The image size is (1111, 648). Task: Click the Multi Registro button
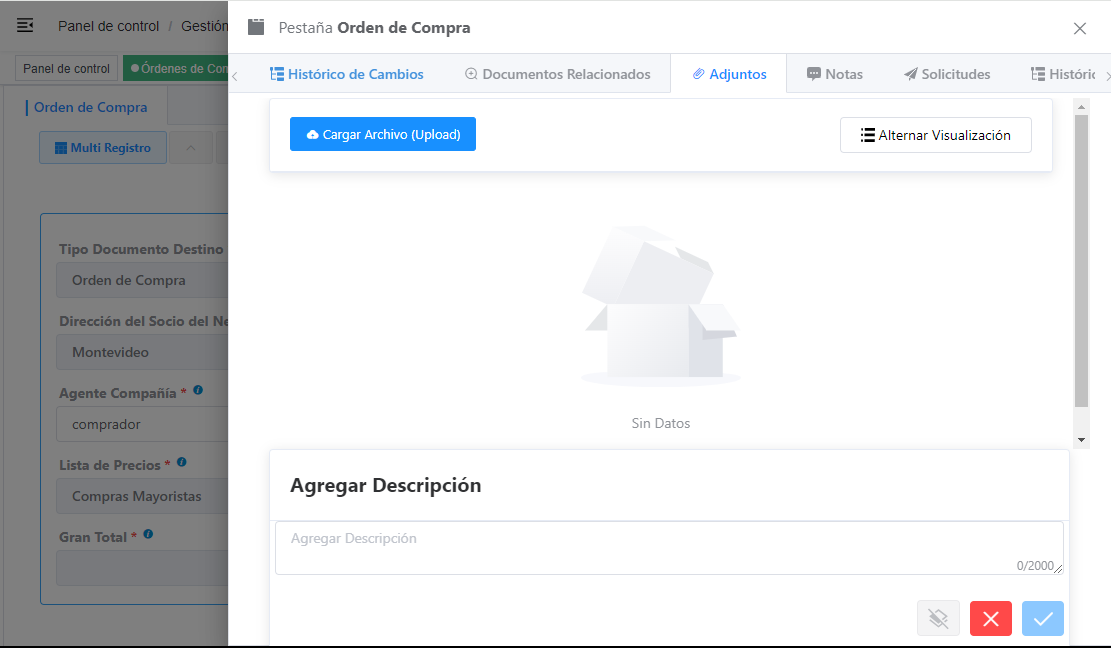click(x=101, y=148)
